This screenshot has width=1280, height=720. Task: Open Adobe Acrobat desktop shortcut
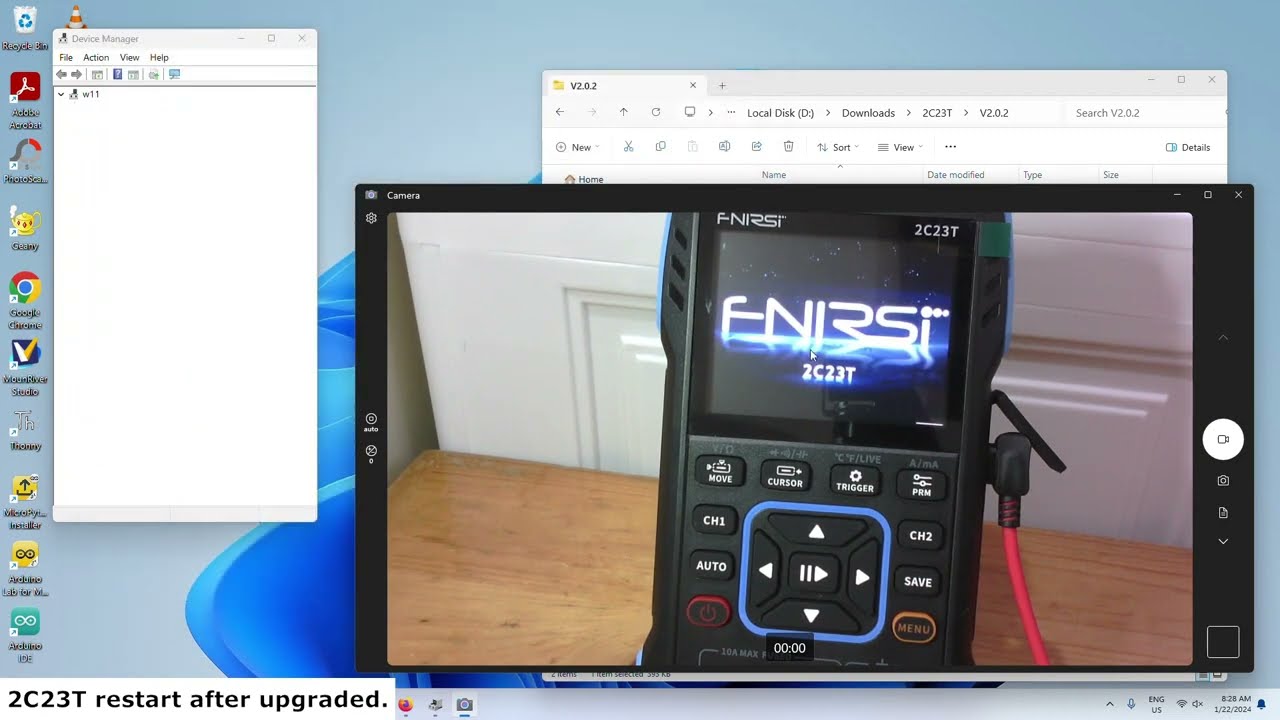pos(25,101)
